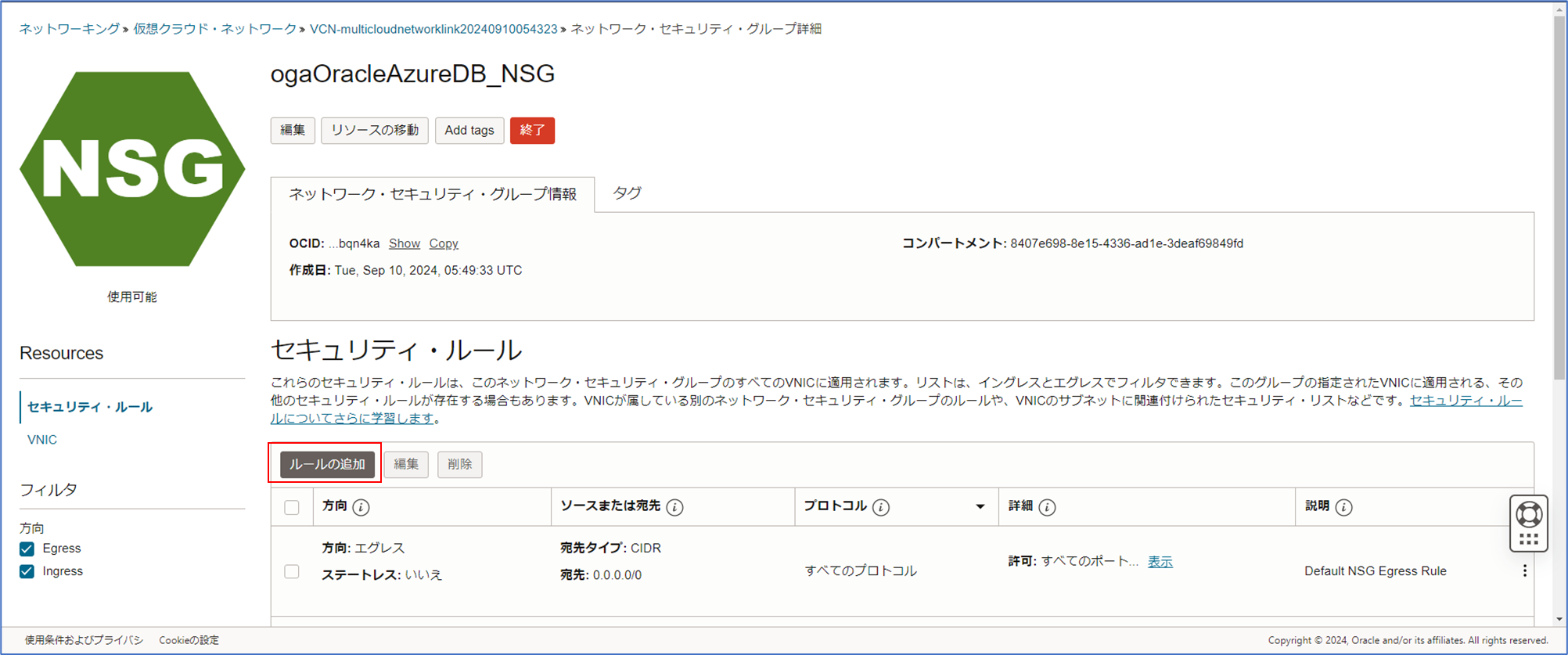Click the compartment ID 8407e698-8e15-4336-ad1e-3deaf69849fd
The width and height of the screenshot is (1568, 655).
1127,243
